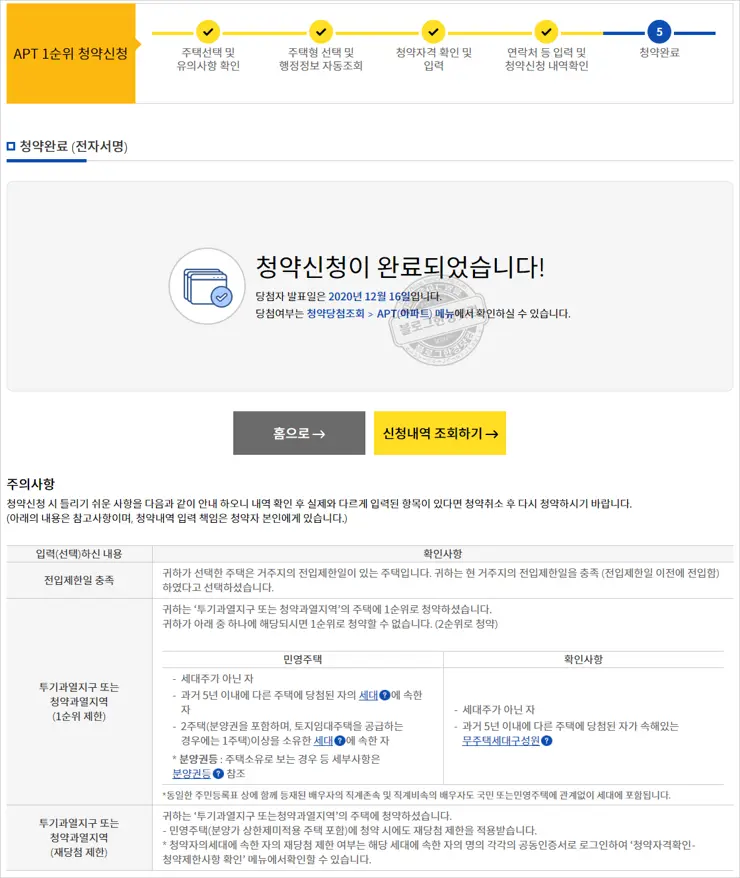Open the 무주택세대구성원 link
Screen dimensions: 740x878
click(x=501, y=741)
